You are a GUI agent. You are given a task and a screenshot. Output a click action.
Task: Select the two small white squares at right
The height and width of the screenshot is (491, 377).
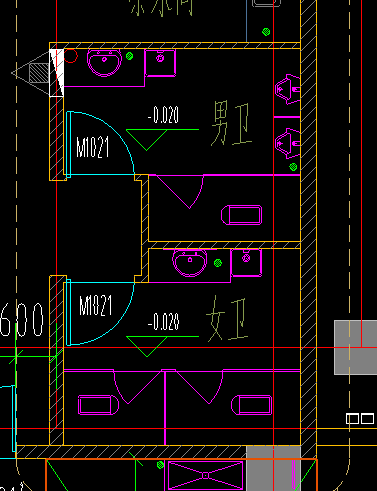(x=360, y=418)
